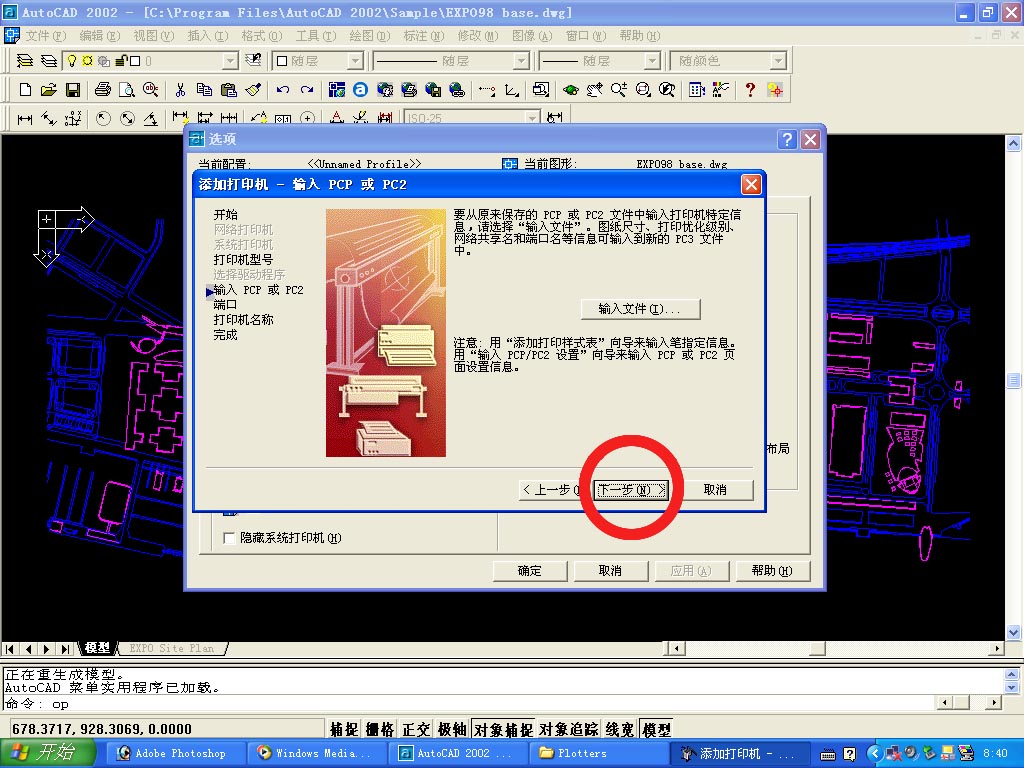Click the Paste clipboard icon
The width and height of the screenshot is (1024, 768).
(229, 90)
